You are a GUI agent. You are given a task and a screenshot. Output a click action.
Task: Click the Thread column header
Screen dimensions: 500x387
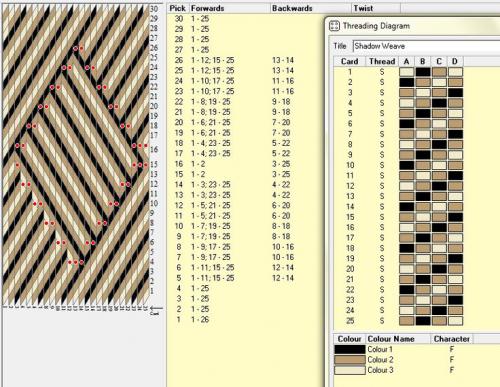382,61
